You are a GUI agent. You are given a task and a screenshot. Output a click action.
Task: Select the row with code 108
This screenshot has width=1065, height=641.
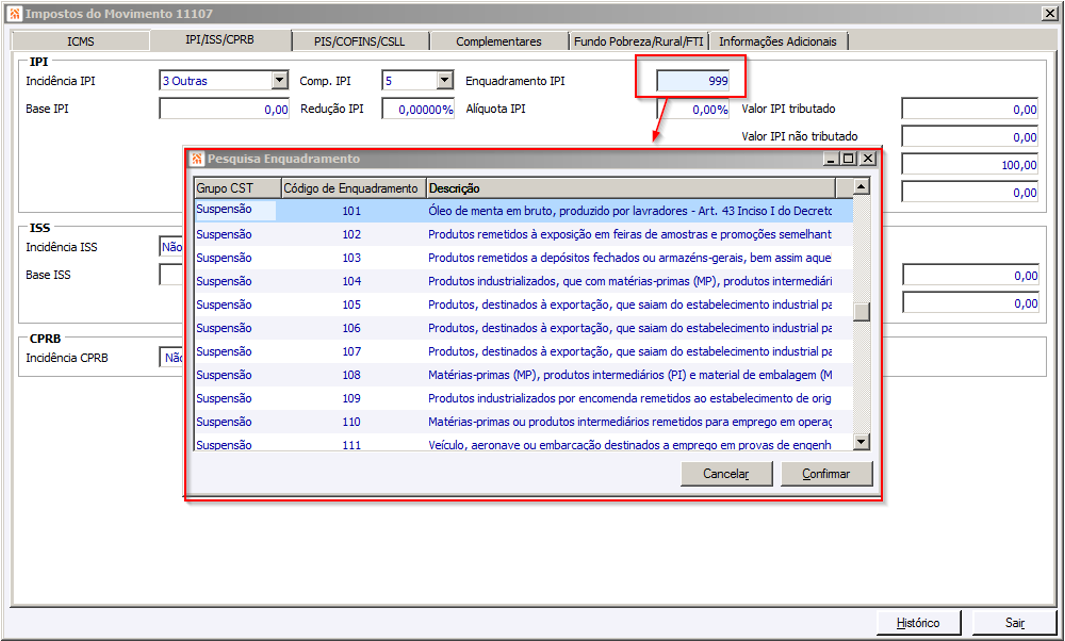(x=523, y=375)
